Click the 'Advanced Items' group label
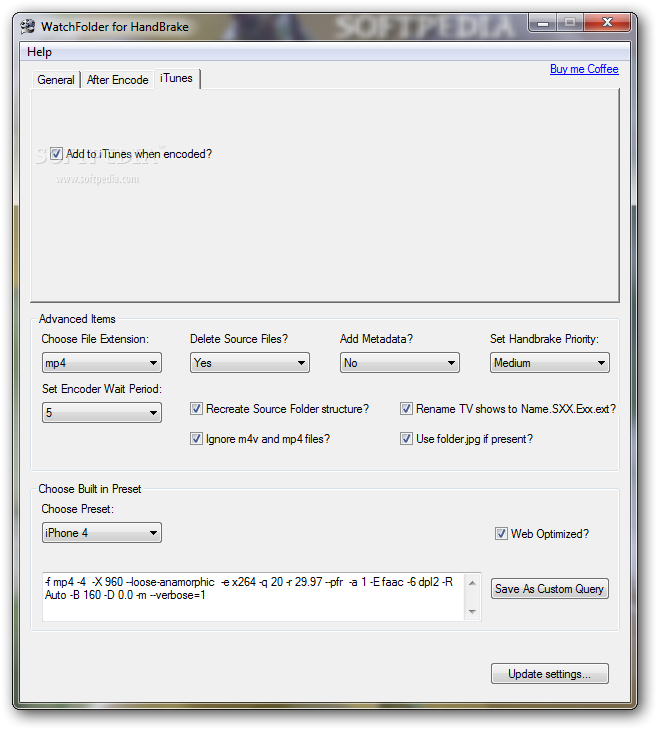The width and height of the screenshot is (658, 730). (x=77, y=319)
